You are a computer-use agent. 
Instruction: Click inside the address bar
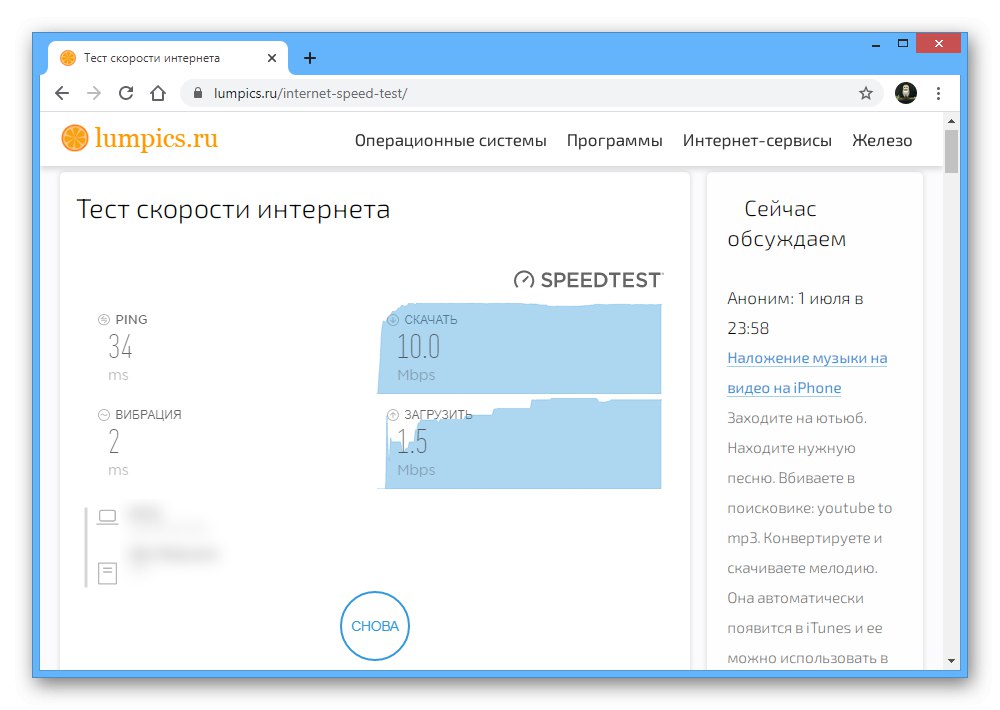(400, 92)
